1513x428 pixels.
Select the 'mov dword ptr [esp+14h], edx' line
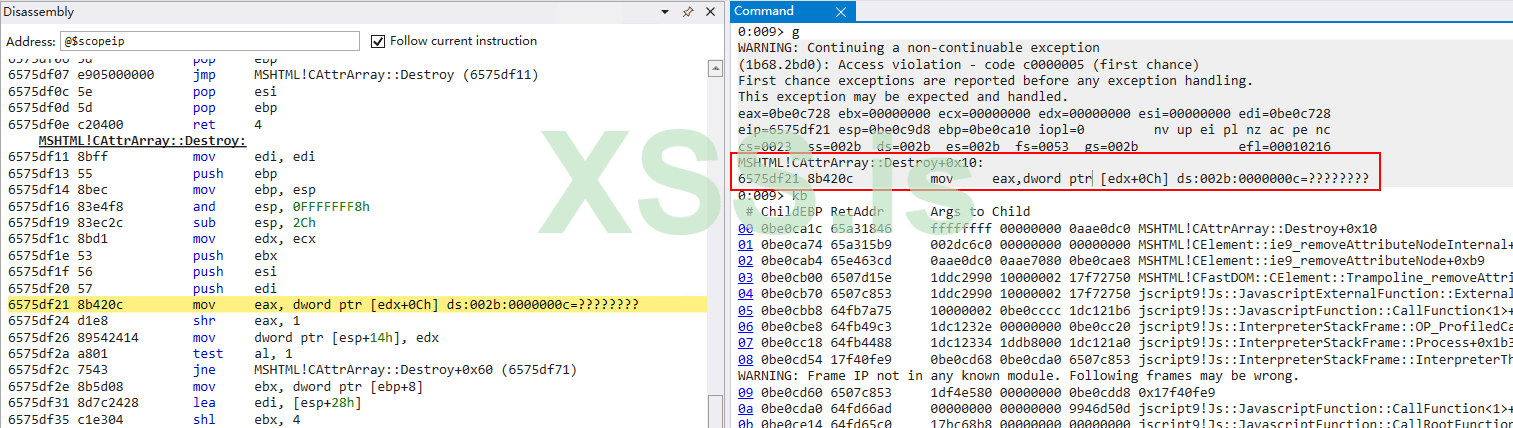pyautogui.click(x=218, y=336)
